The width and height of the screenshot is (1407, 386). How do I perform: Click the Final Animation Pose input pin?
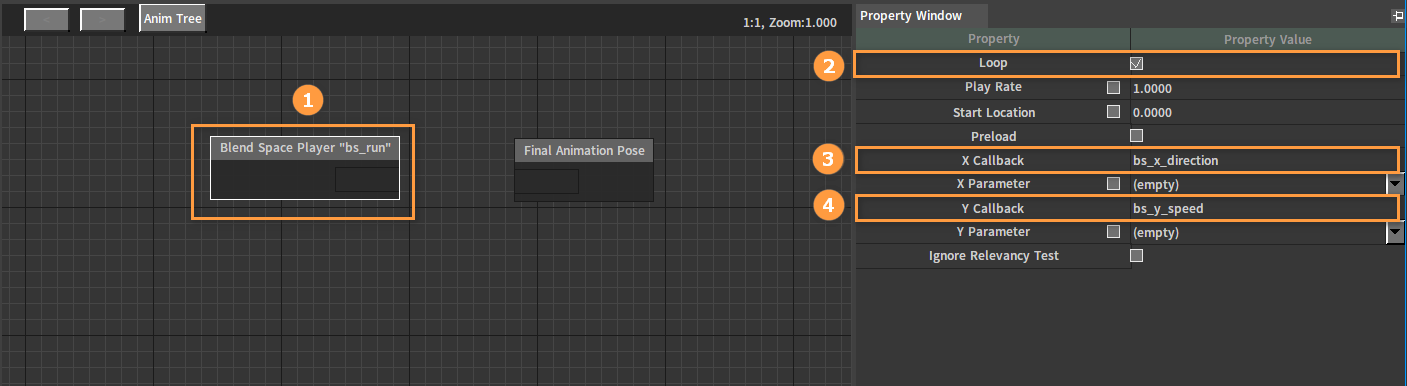pyautogui.click(x=547, y=182)
